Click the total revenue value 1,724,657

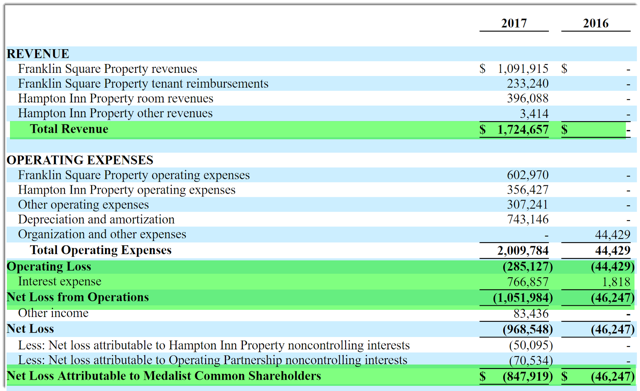(523, 129)
